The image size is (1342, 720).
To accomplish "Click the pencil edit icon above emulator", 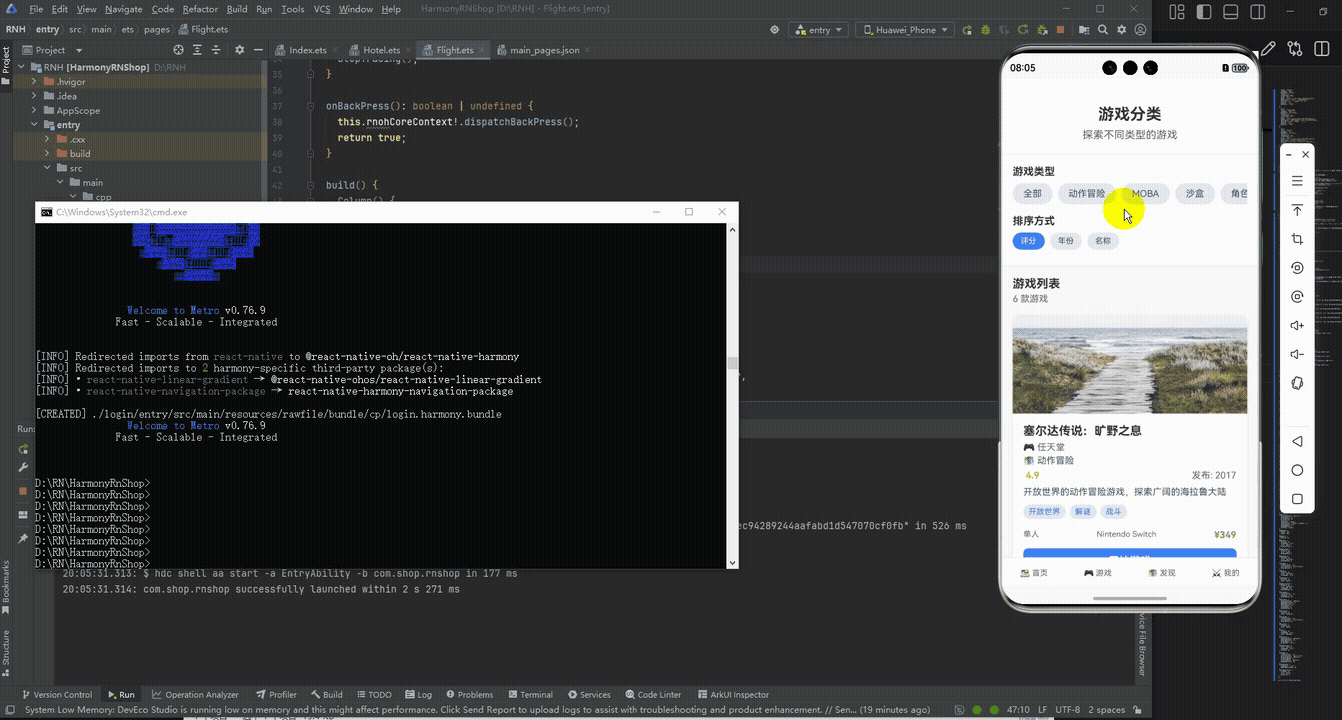I will (1268, 48).
